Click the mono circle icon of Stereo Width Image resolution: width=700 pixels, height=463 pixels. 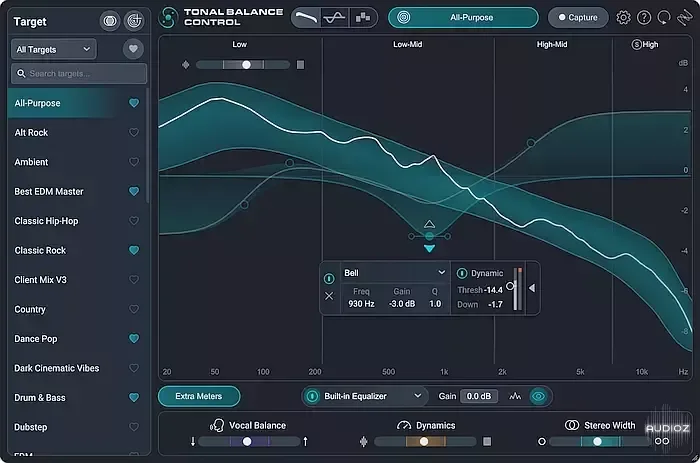click(542, 442)
